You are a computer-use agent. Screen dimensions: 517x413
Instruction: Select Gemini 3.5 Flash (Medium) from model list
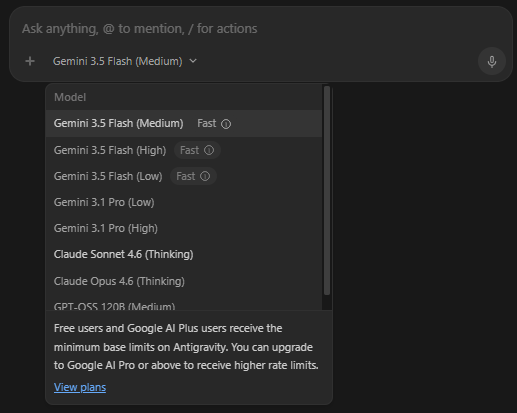(184, 124)
